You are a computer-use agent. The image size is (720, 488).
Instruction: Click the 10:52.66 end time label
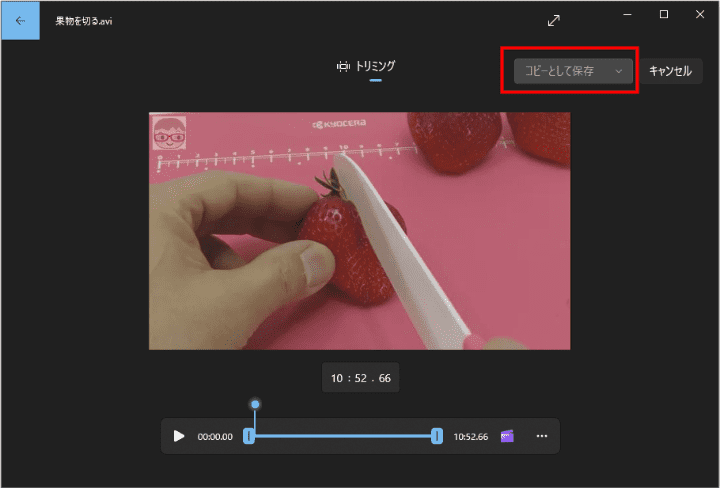[x=471, y=437]
